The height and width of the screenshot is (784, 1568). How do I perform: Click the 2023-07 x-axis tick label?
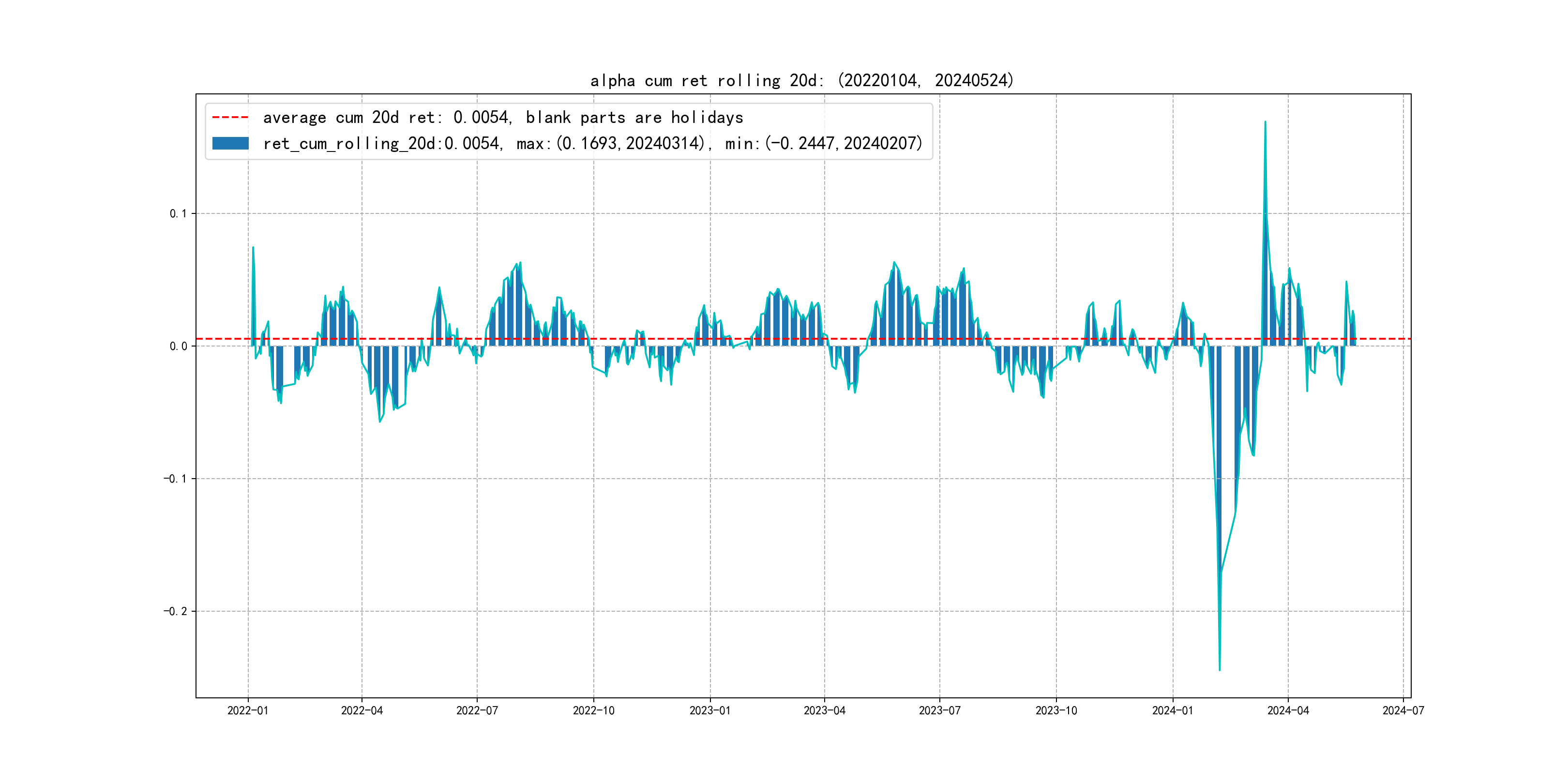pyautogui.click(x=939, y=710)
